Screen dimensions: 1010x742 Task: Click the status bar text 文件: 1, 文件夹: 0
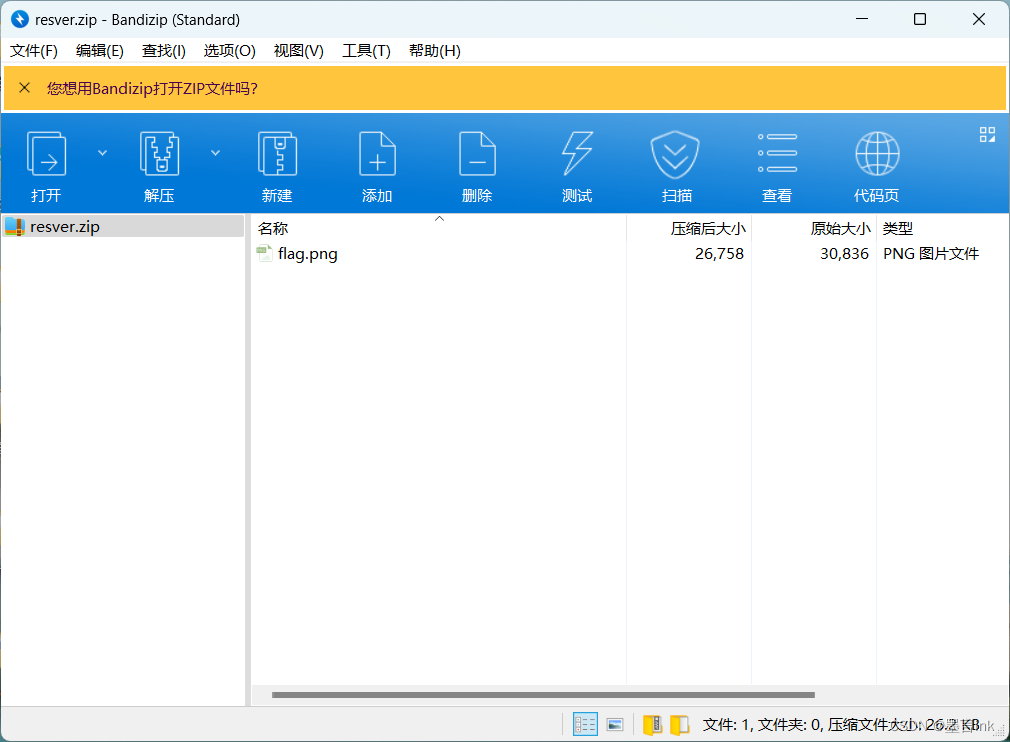tap(762, 725)
